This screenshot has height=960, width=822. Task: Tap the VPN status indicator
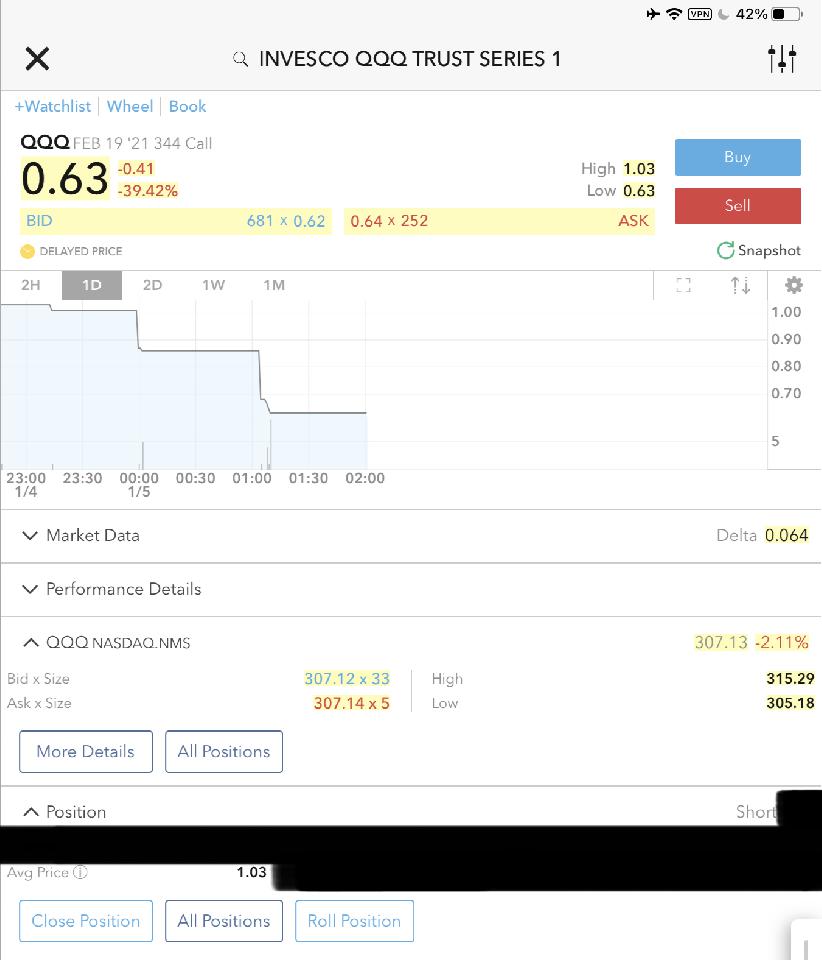[700, 13]
